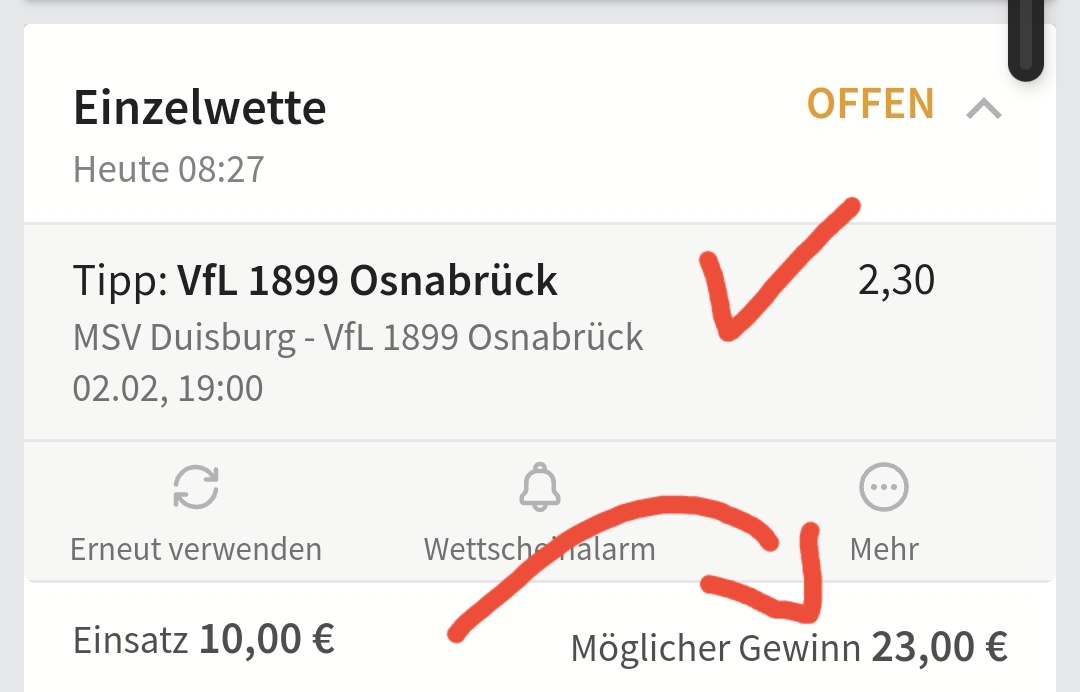
Task: Select the Wettscheinalarm text label
Action: [539, 549]
